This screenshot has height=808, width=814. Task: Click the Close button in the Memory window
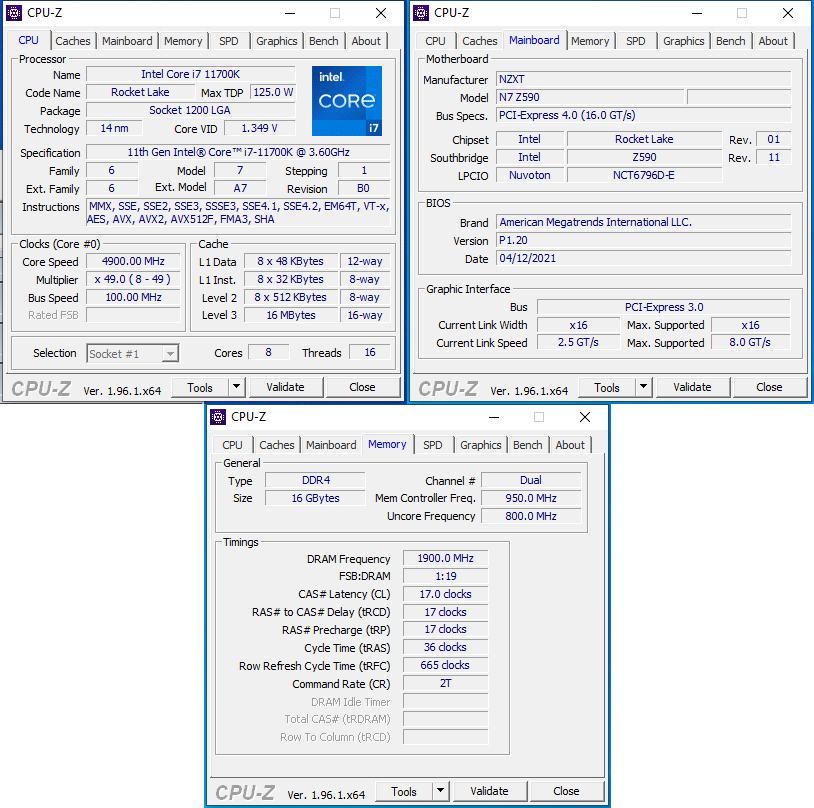point(566,791)
